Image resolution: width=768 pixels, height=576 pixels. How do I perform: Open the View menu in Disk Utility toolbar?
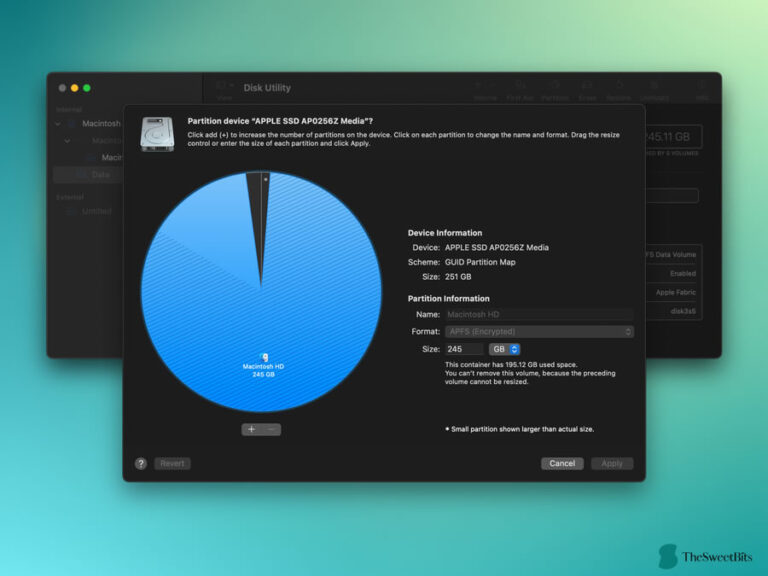(224, 90)
